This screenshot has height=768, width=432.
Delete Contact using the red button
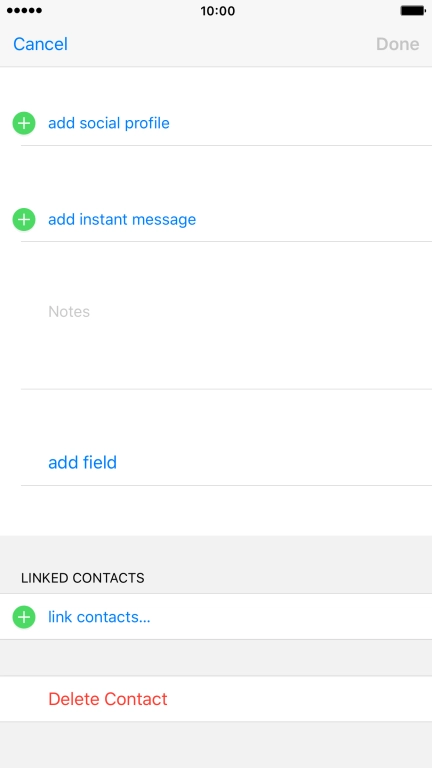tap(108, 699)
